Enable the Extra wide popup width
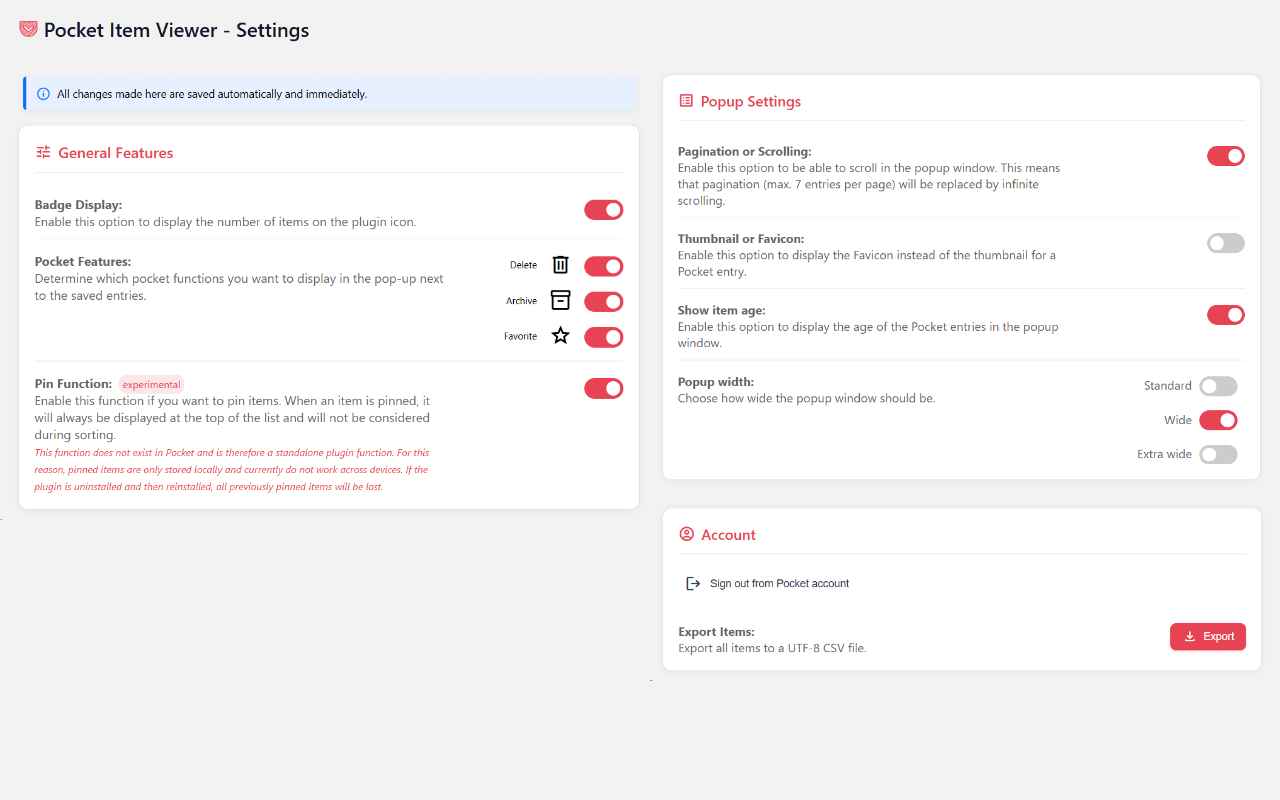The image size is (1280, 800). [1218, 454]
